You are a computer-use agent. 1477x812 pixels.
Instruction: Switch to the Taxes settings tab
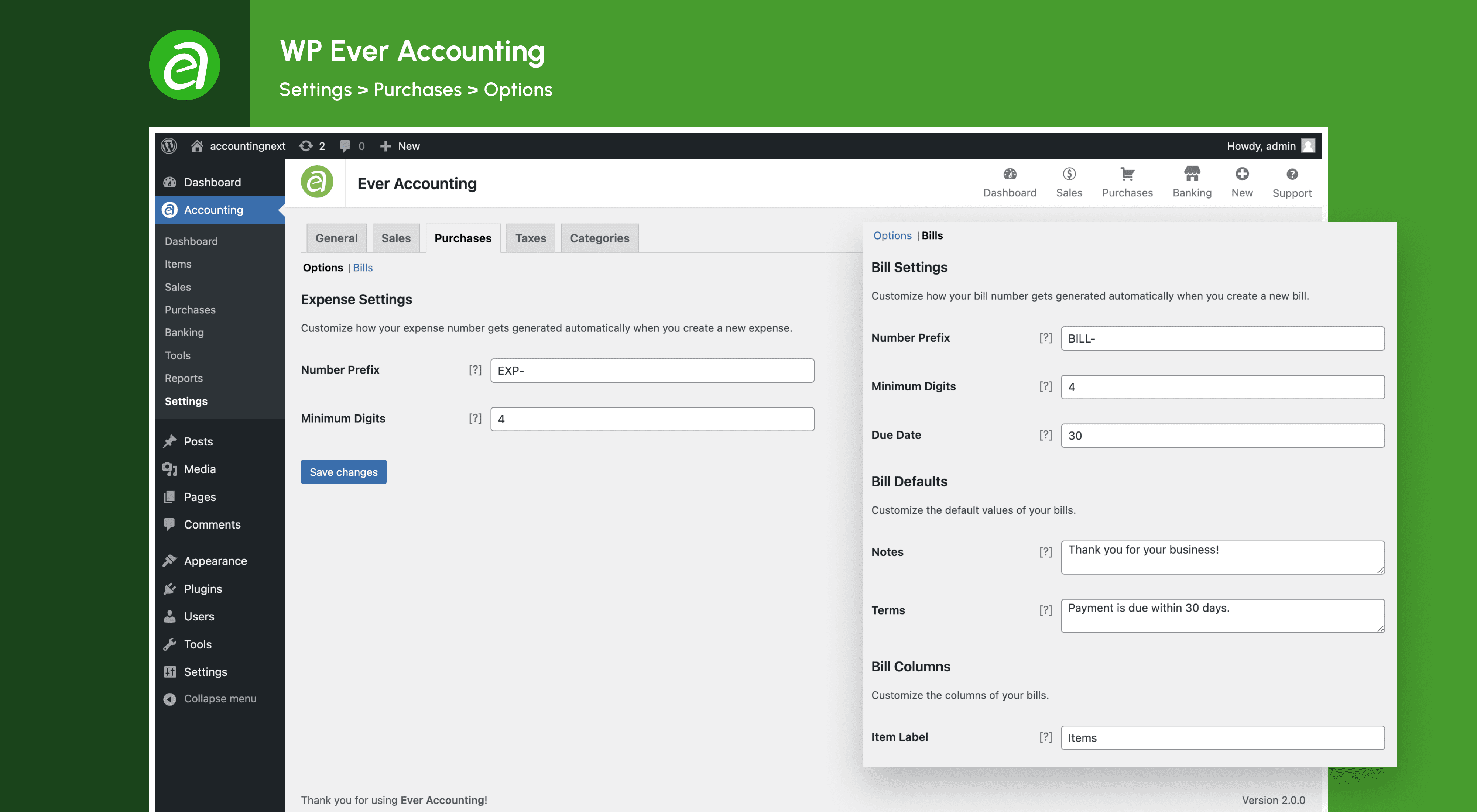530,238
